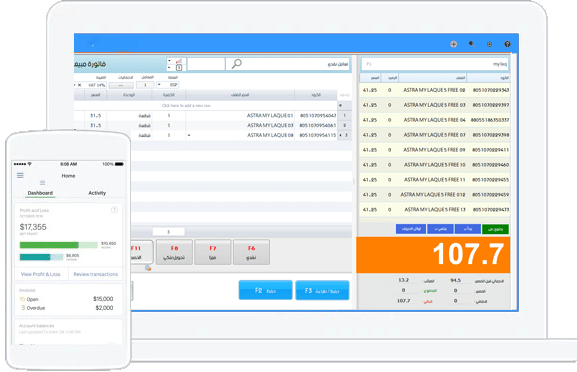This screenshot has width=577, height=372.
Task: Click the empty field next to customer search
Action: (x=206, y=64)
